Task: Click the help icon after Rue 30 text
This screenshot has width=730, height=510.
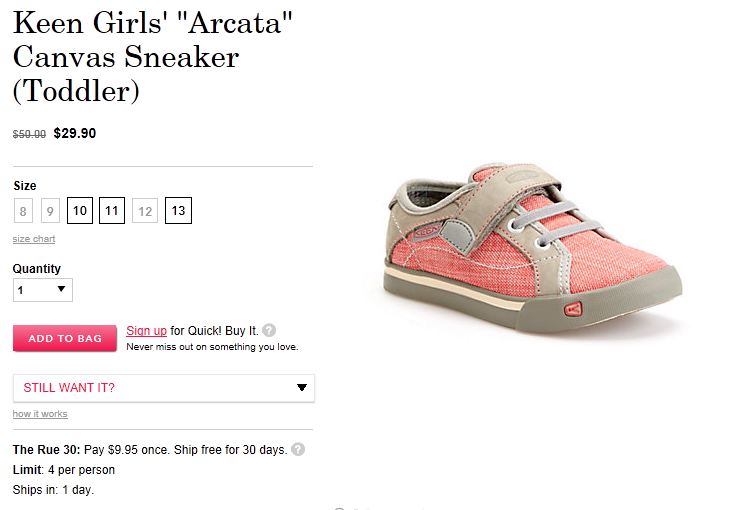Action: [x=298, y=450]
